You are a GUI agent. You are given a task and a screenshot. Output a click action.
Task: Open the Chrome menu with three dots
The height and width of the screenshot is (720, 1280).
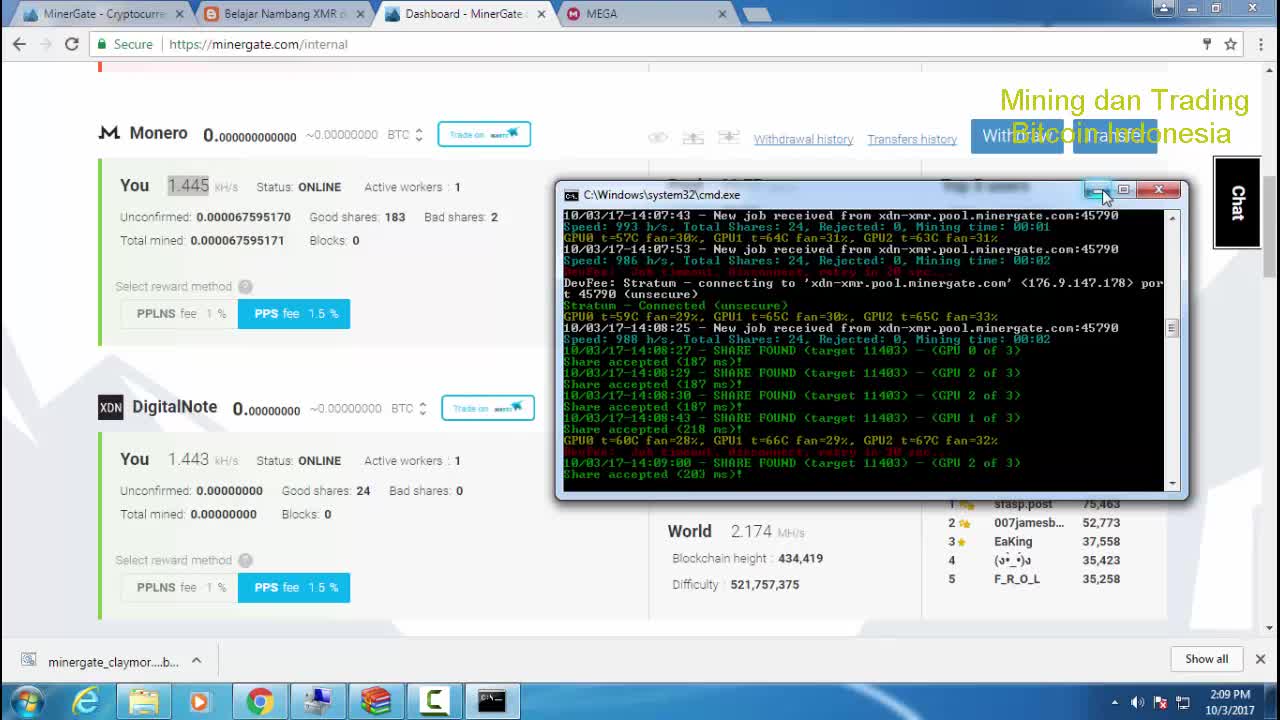1260,44
